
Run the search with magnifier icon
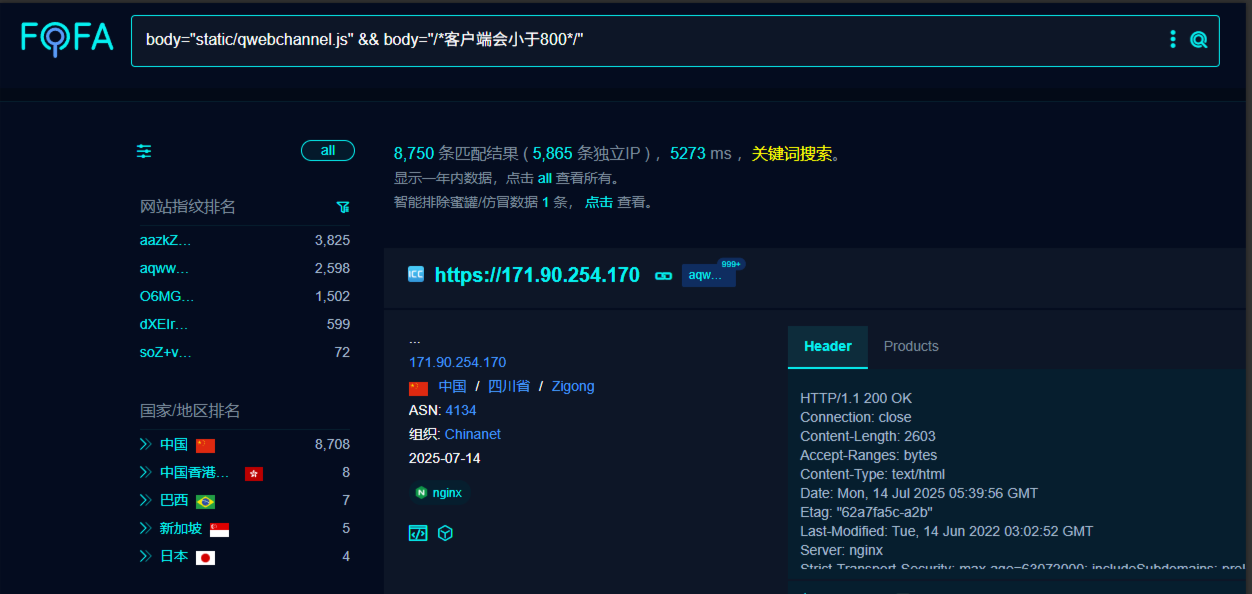point(1198,40)
